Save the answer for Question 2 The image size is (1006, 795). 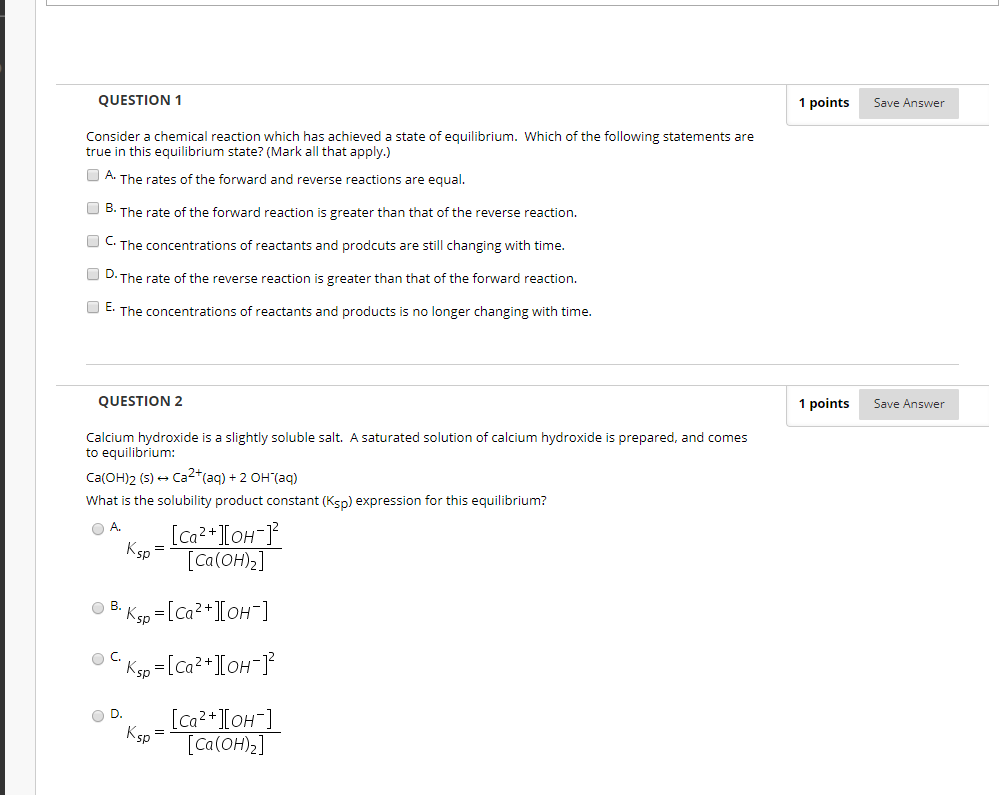[x=908, y=404]
